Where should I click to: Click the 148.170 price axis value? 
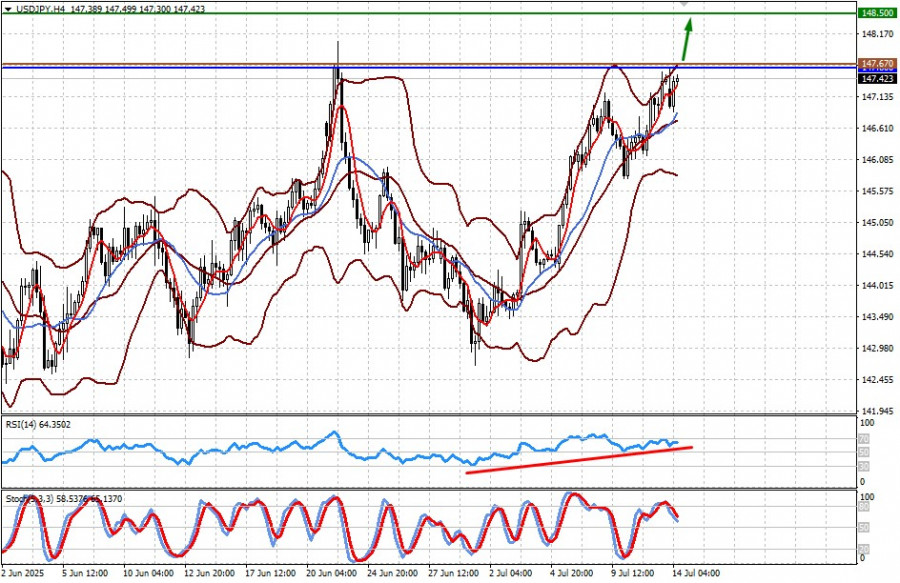tap(878, 34)
